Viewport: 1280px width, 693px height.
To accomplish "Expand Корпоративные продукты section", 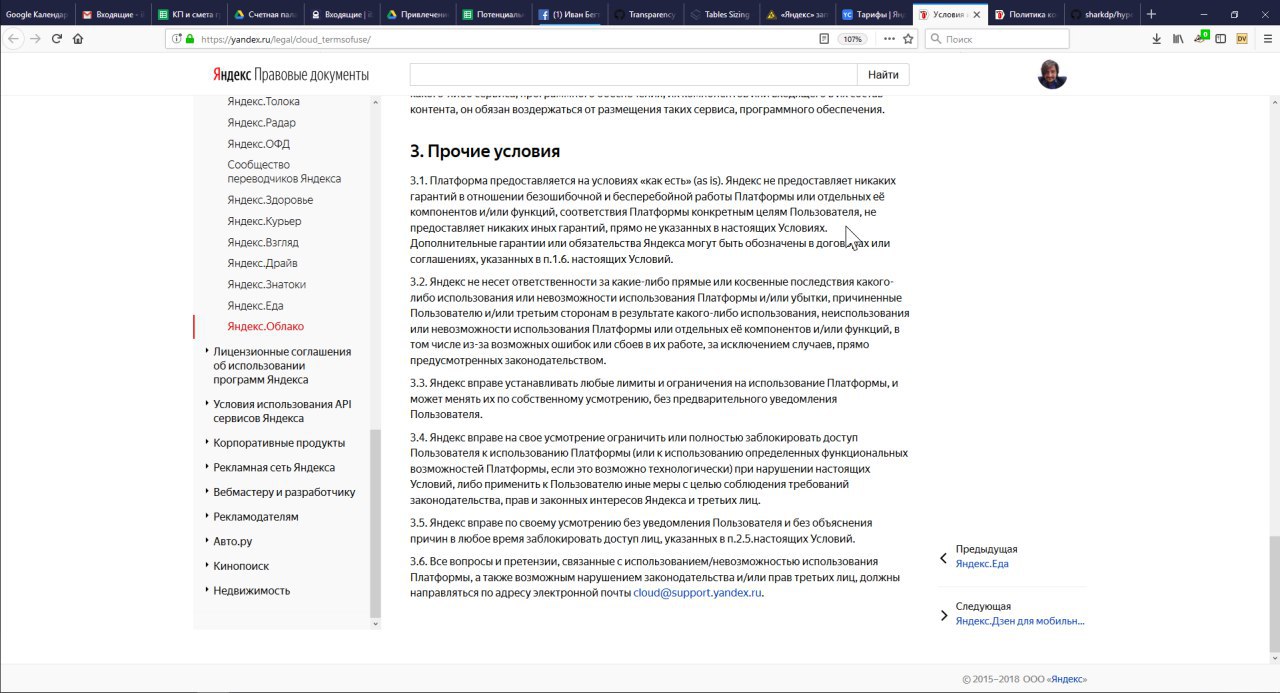I will tap(279, 443).
